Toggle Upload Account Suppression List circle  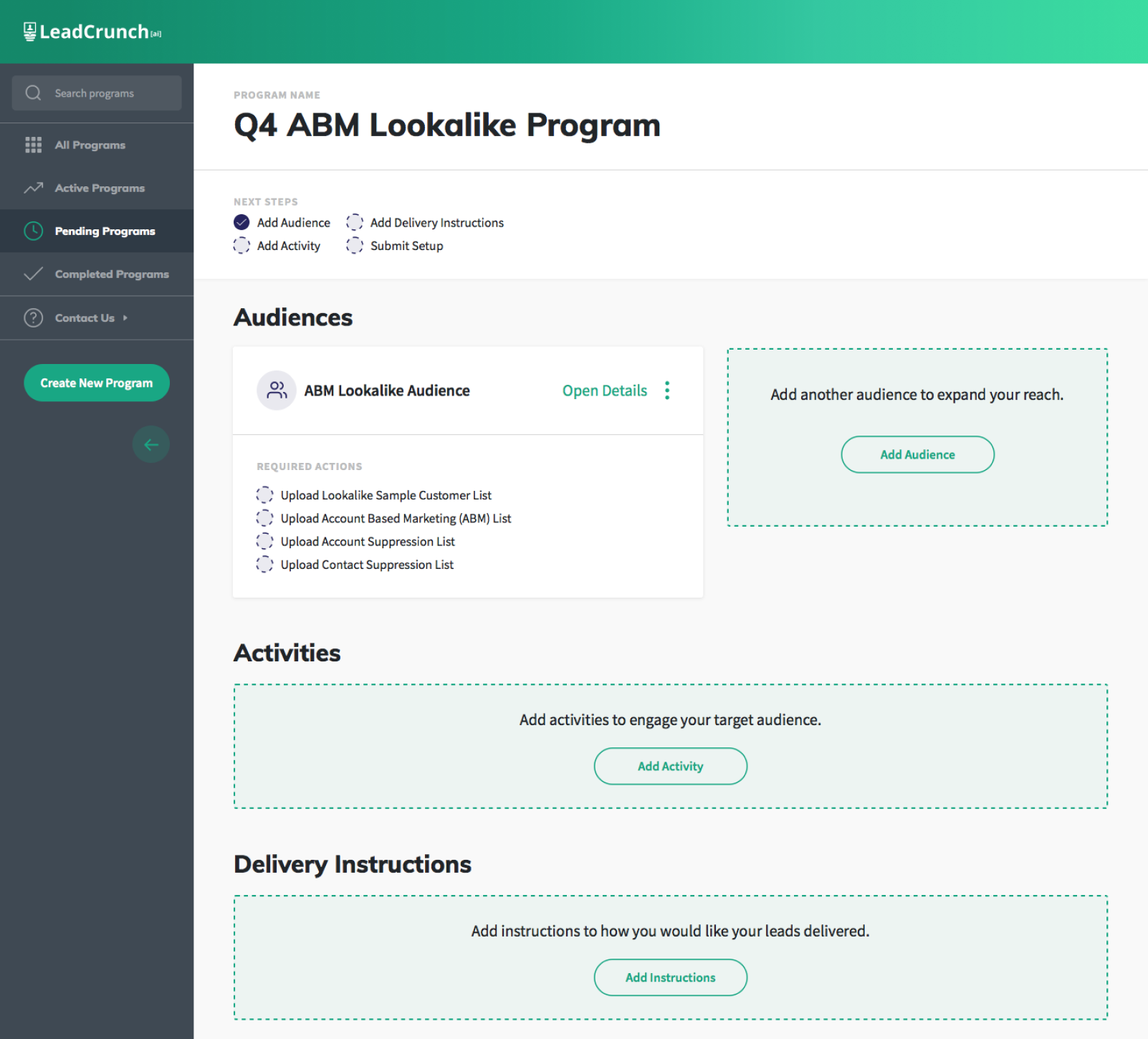(264, 541)
